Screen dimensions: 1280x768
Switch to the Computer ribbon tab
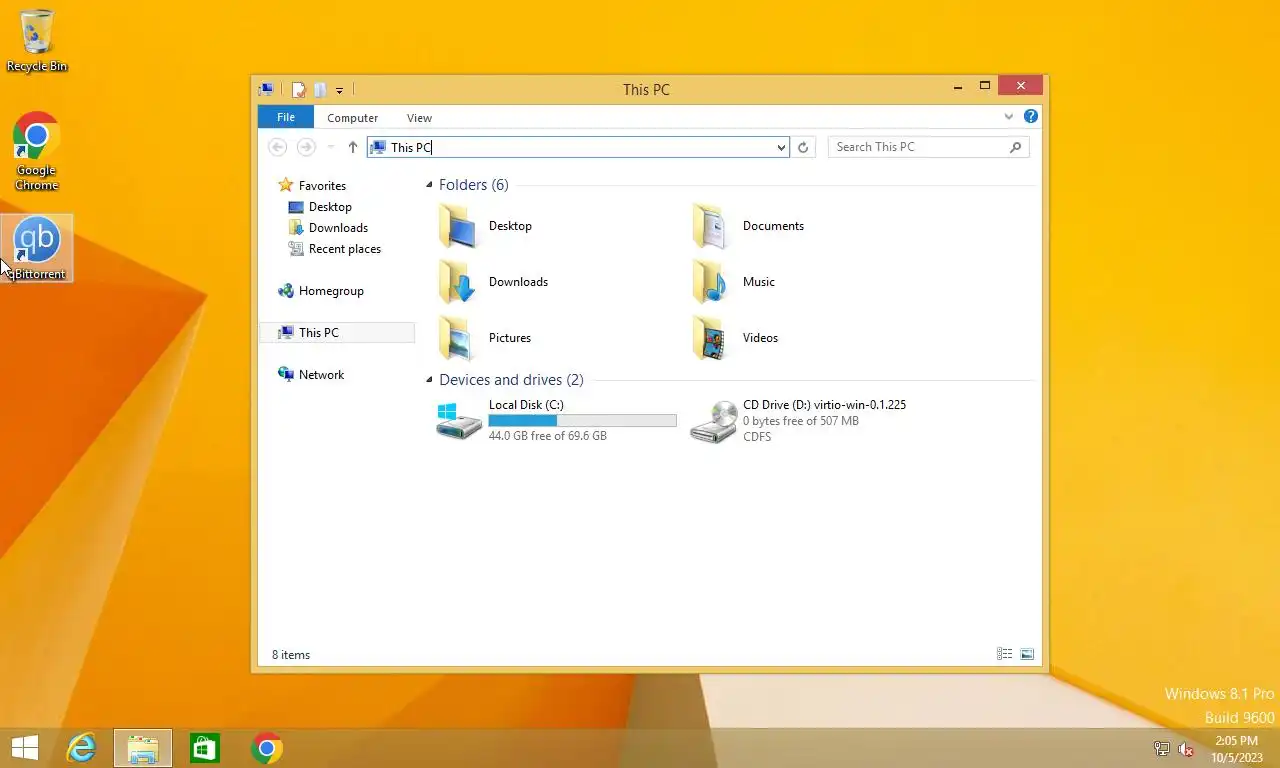352,118
